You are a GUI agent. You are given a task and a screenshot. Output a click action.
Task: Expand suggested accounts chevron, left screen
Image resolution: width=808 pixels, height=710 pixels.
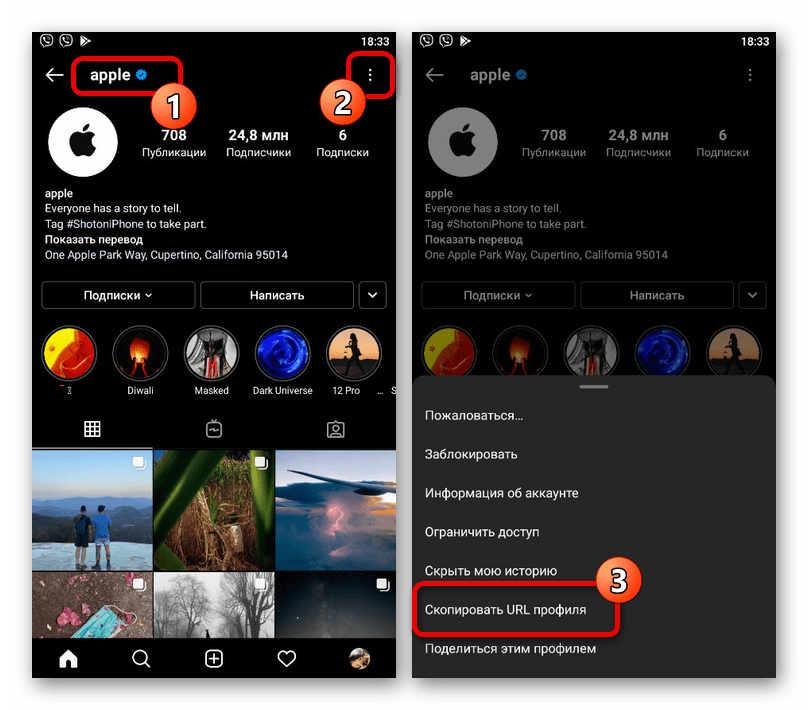pos(373,295)
